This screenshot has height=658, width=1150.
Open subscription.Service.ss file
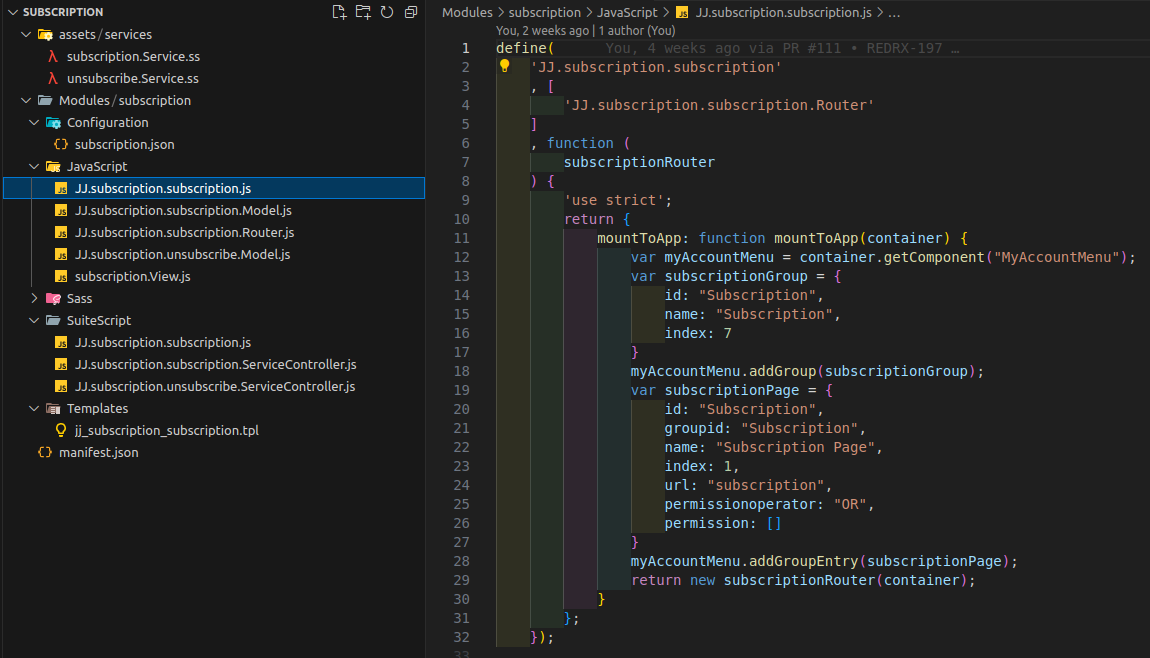[x=133, y=56]
